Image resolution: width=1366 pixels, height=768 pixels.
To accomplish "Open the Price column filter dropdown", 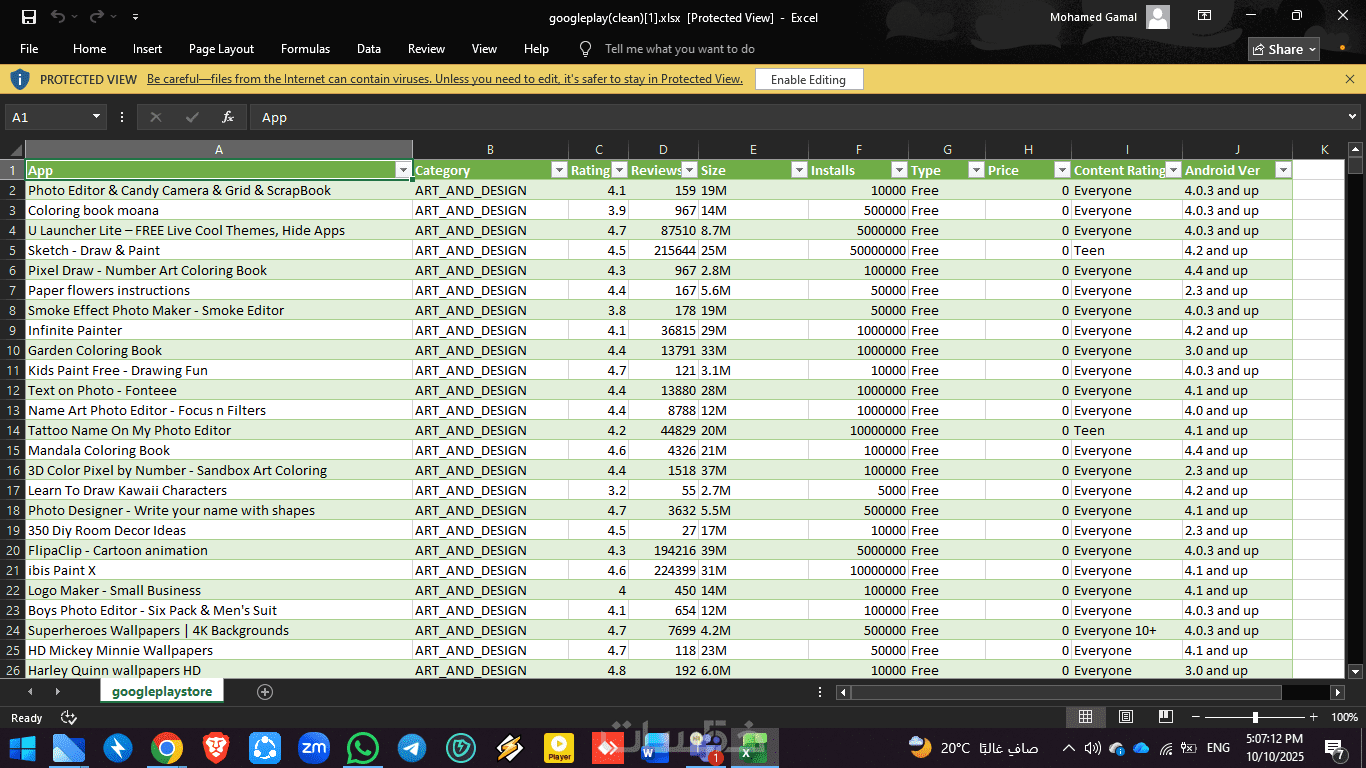I will [1062, 170].
